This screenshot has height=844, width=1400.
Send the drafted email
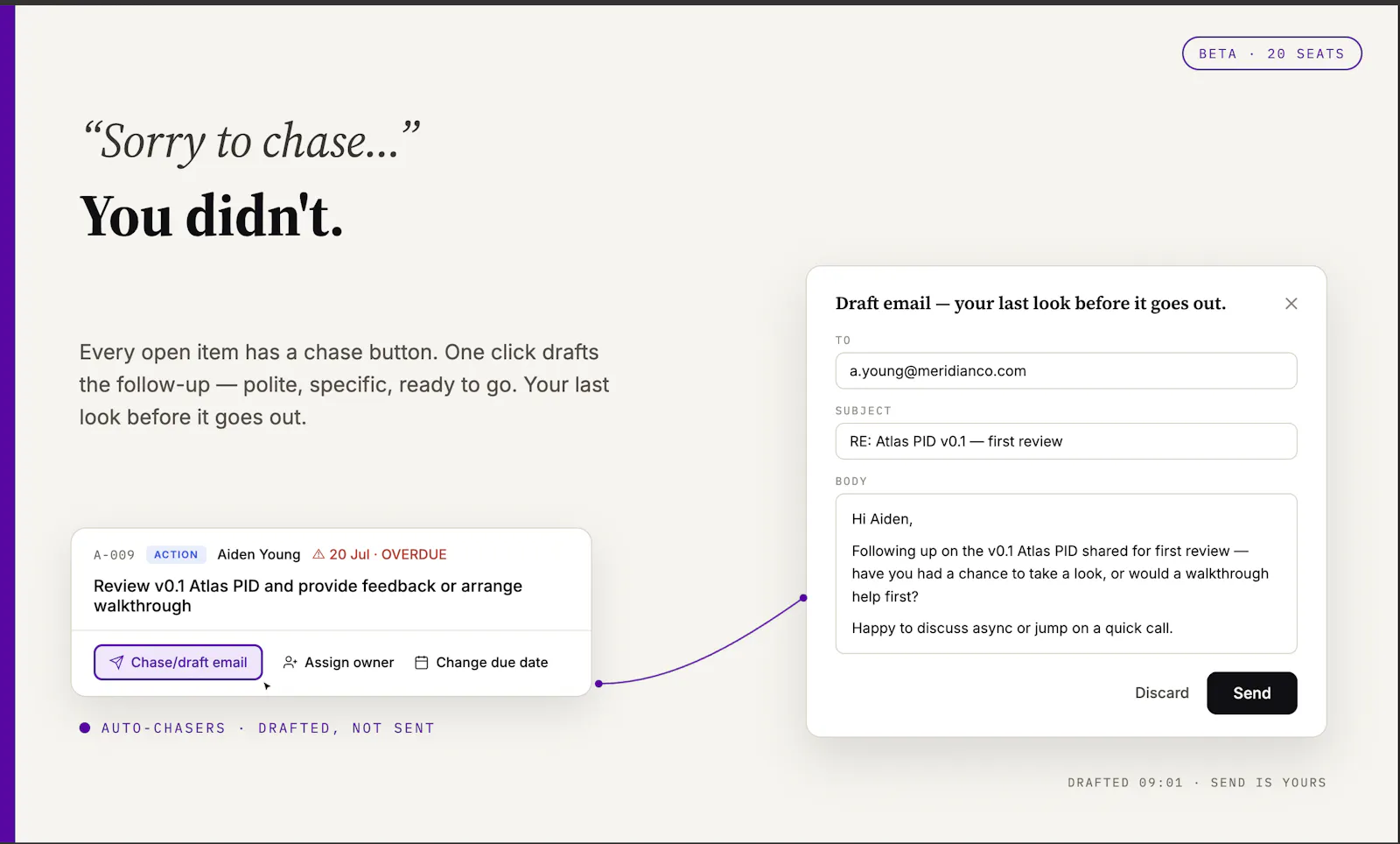[x=1251, y=693]
